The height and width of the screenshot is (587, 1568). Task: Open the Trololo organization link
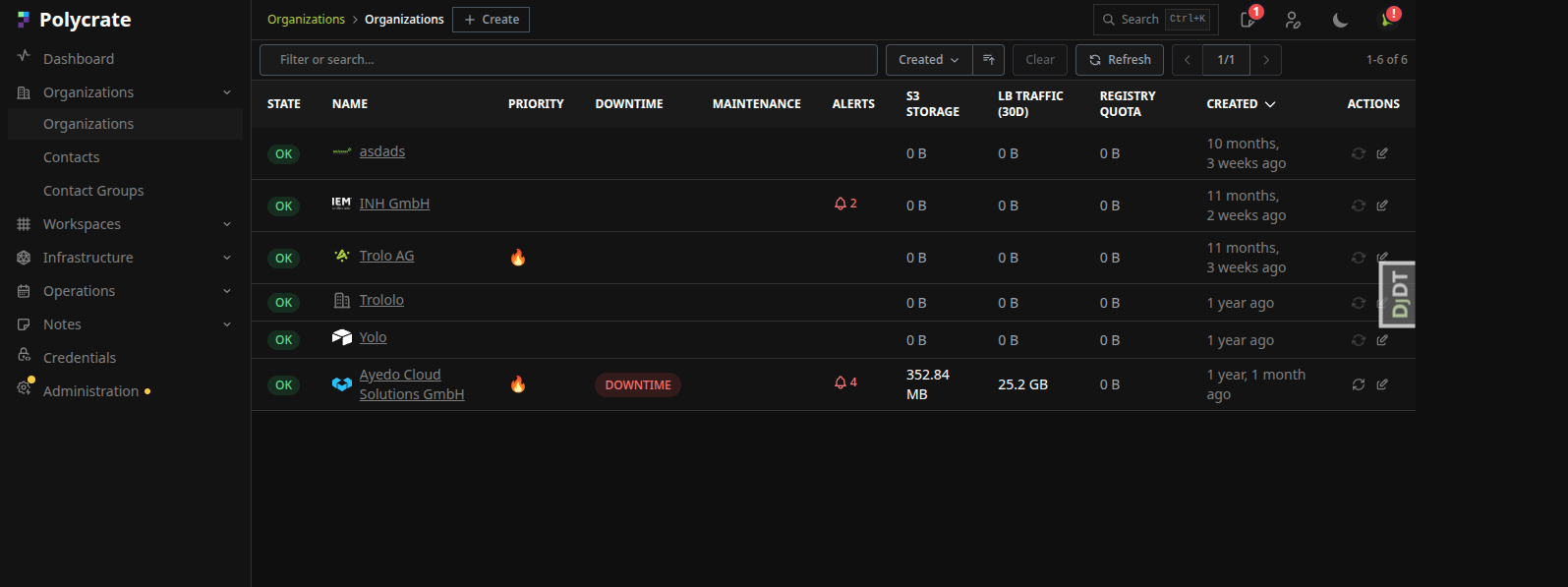pyautogui.click(x=381, y=300)
